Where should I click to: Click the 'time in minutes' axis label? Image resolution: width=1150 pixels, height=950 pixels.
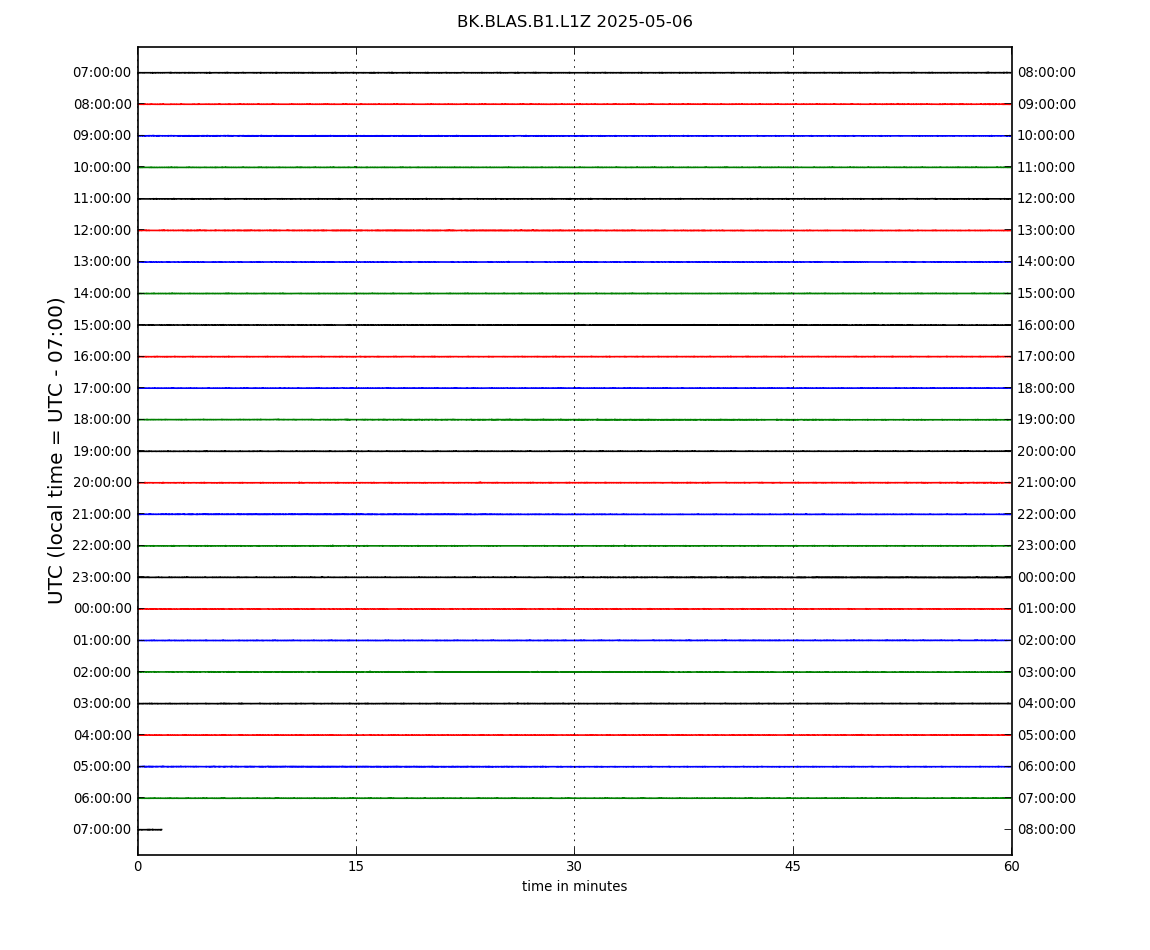point(574,886)
